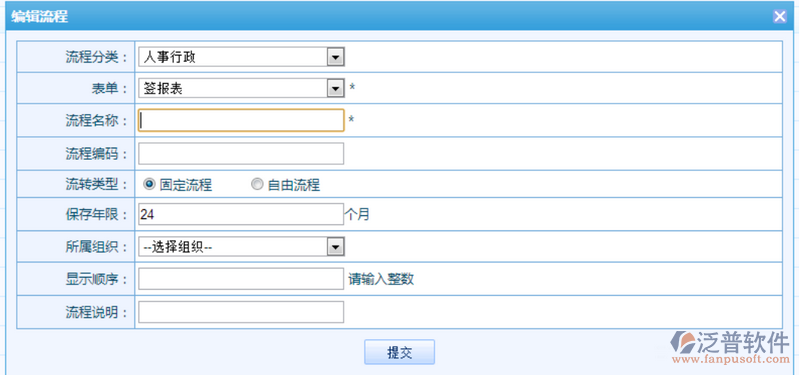Click the 流程说明 text field
The width and height of the screenshot is (800, 375).
coord(241,312)
